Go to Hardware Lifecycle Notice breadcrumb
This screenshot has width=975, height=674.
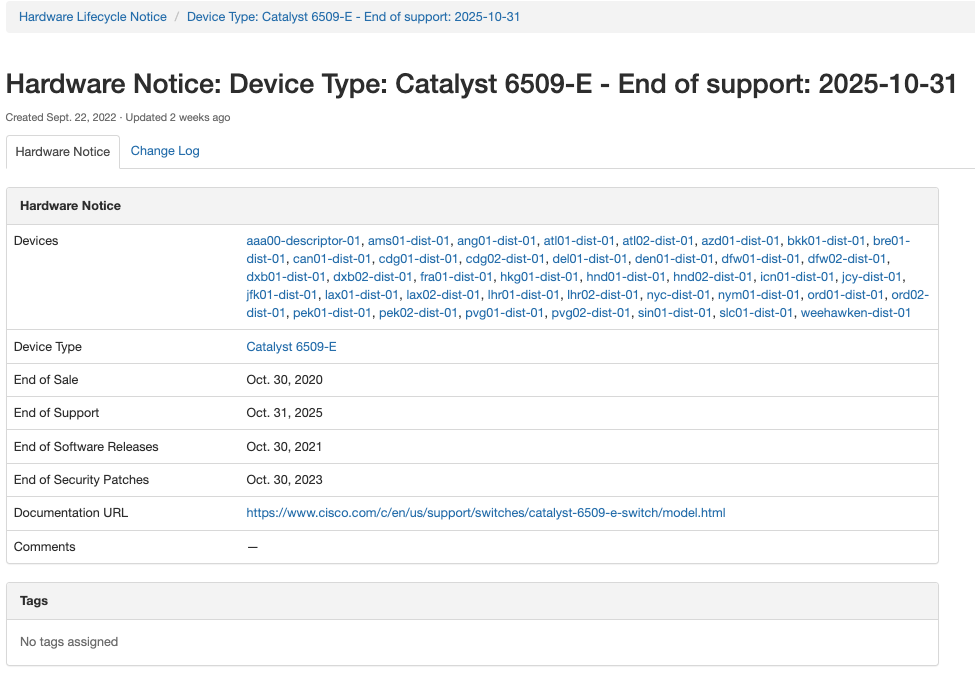93,17
